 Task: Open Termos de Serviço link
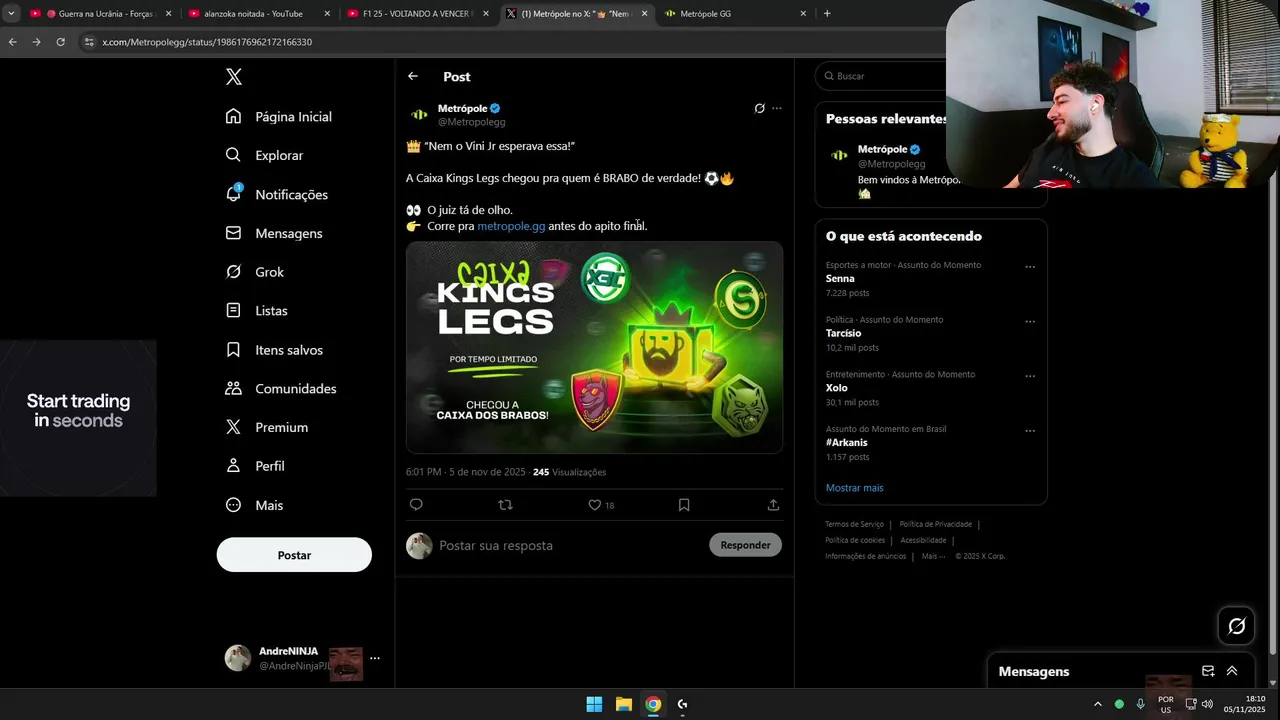(x=854, y=524)
